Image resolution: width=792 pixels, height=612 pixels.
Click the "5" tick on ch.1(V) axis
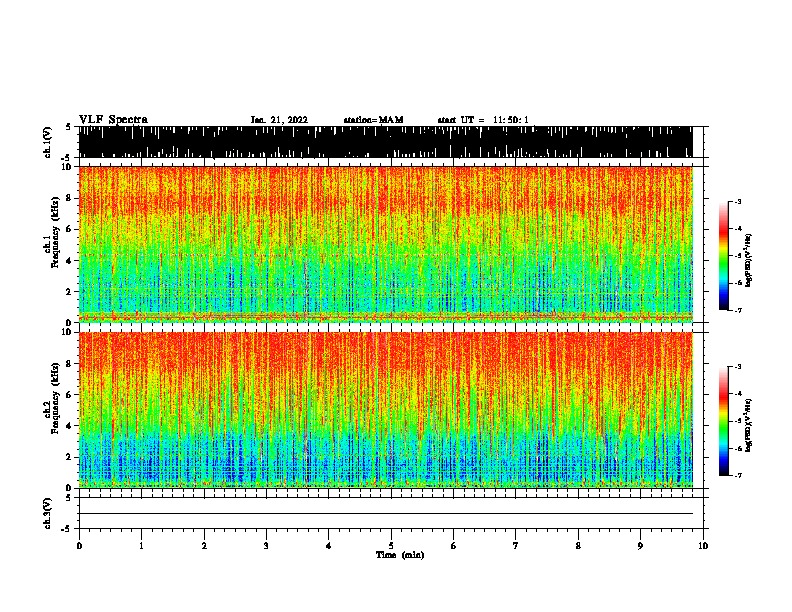click(x=68, y=127)
